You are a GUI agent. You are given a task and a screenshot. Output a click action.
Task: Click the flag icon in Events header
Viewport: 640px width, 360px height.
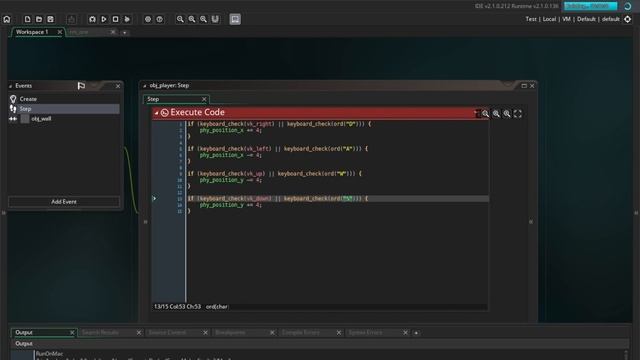(81, 86)
